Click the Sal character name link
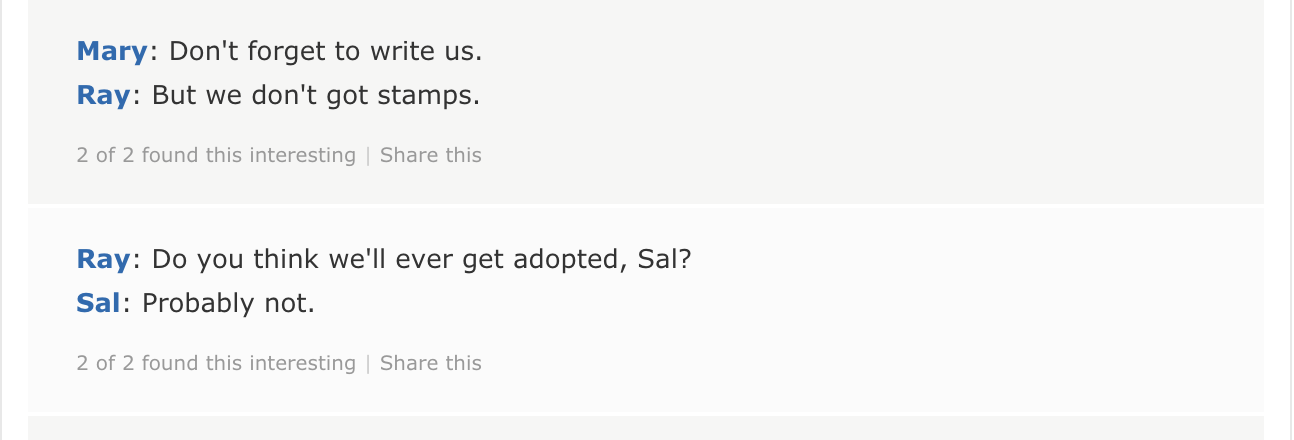The width and height of the screenshot is (1294, 440). (x=98, y=303)
